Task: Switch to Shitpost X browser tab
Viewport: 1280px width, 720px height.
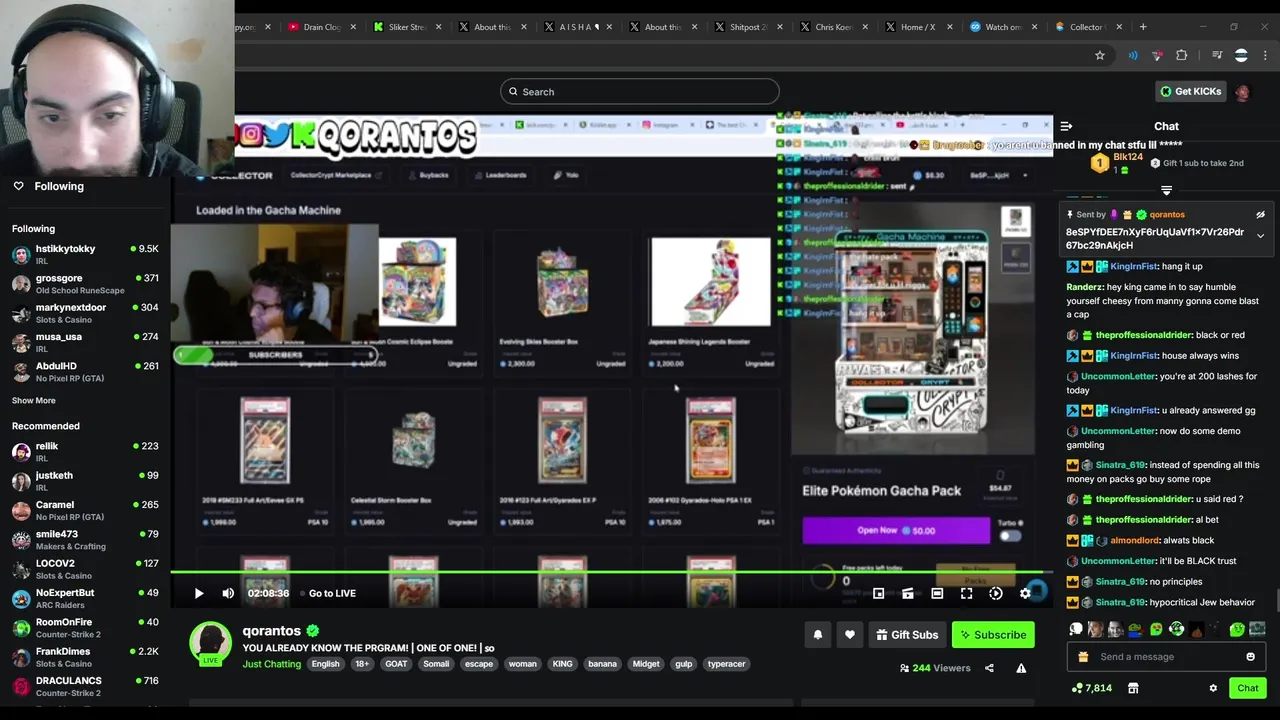Action: 747,27
